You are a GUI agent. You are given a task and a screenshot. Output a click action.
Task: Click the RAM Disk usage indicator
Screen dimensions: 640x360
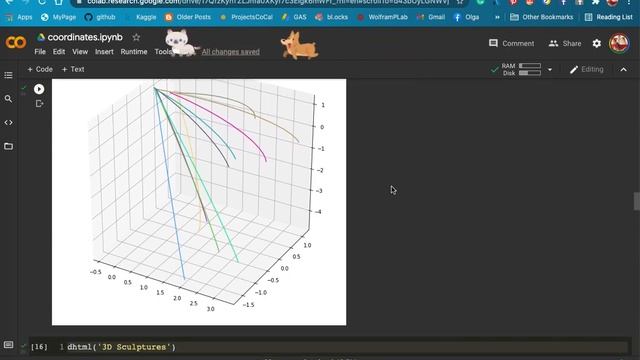pyautogui.click(x=521, y=69)
